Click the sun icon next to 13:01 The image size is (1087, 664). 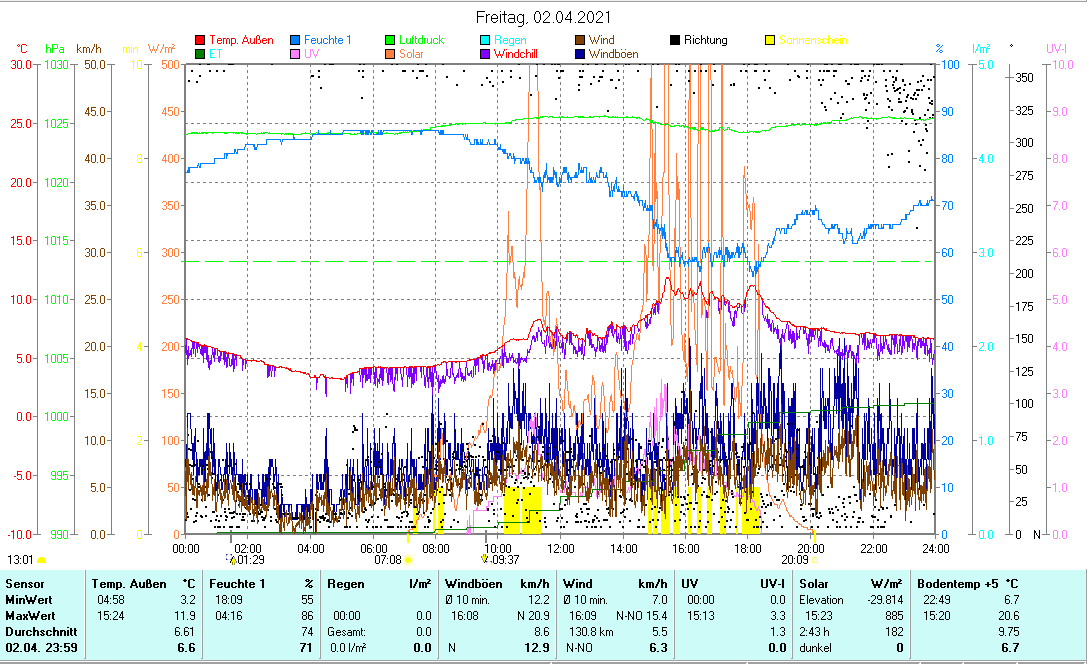pos(41,560)
